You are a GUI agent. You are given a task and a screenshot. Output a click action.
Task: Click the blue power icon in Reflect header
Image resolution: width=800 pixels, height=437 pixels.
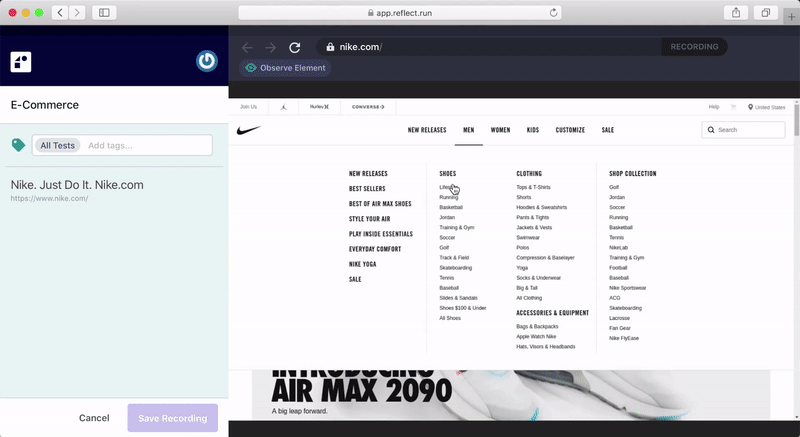(x=207, y=61)
